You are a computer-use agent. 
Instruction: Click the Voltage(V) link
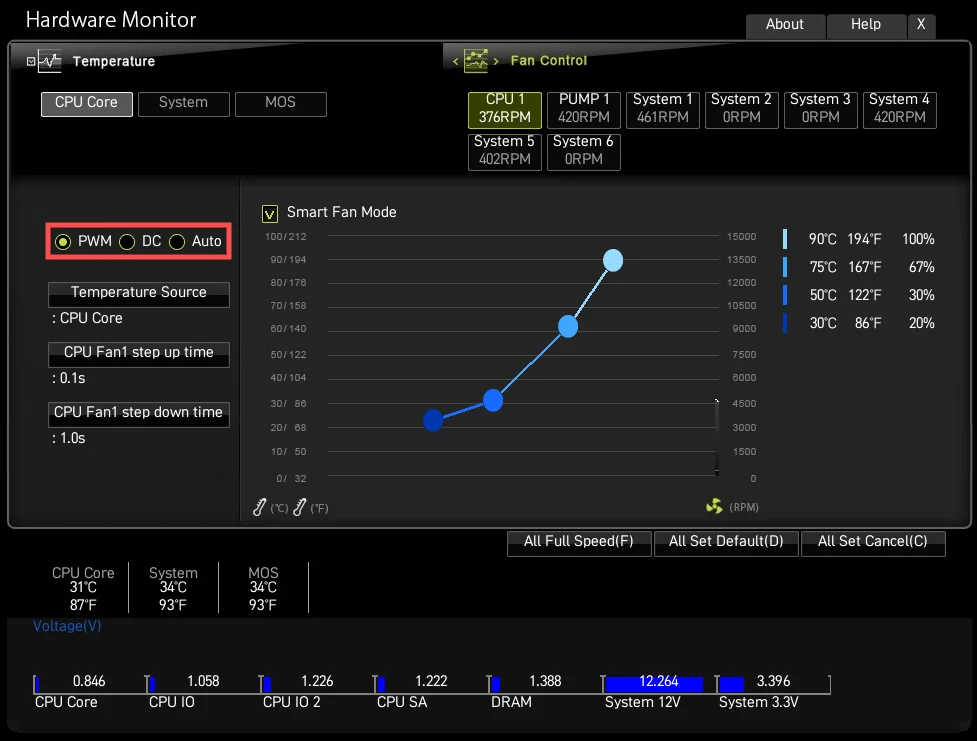click(66, 625)
